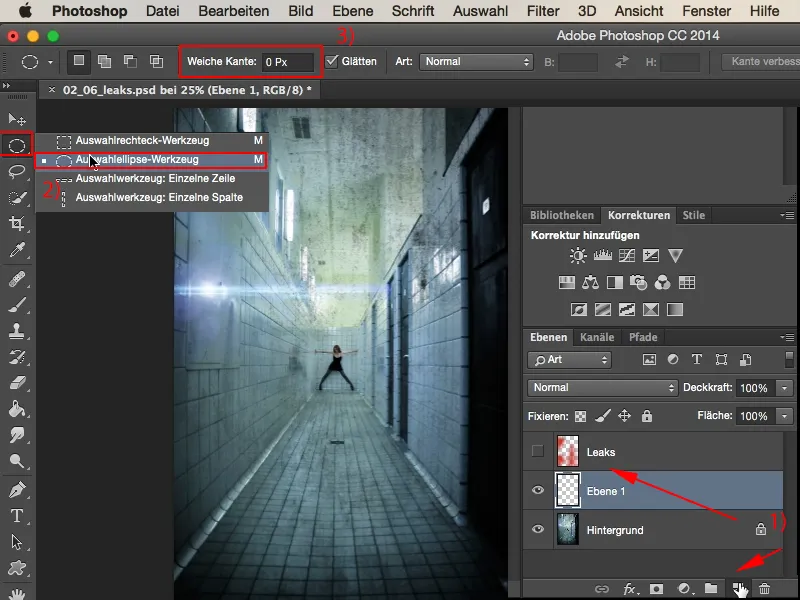Open the Ebene menu
The width and height of the screenshot is (800, 600).
pyautogui.click(x=353, y=11)
